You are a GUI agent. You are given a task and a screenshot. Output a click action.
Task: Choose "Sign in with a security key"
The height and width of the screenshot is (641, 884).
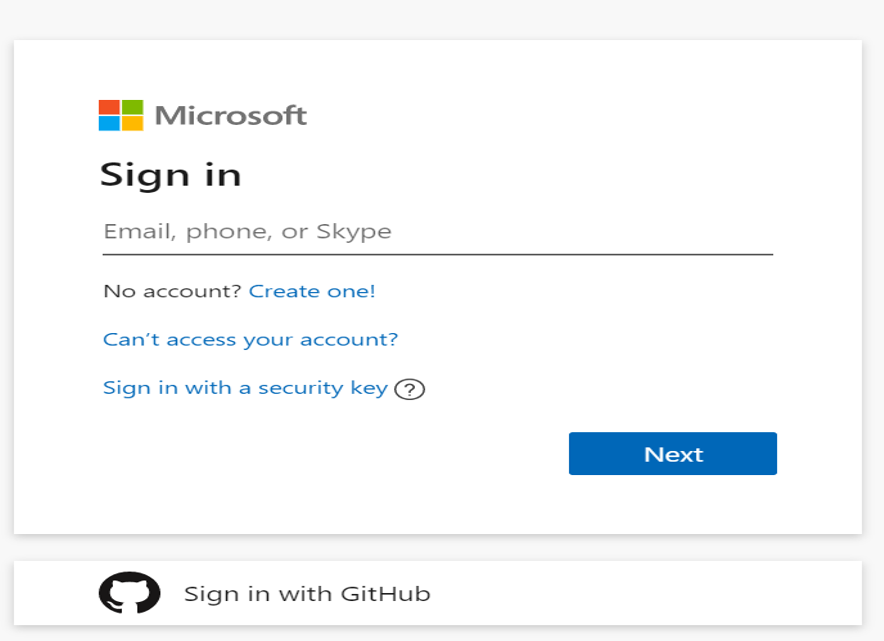[245, 388]
